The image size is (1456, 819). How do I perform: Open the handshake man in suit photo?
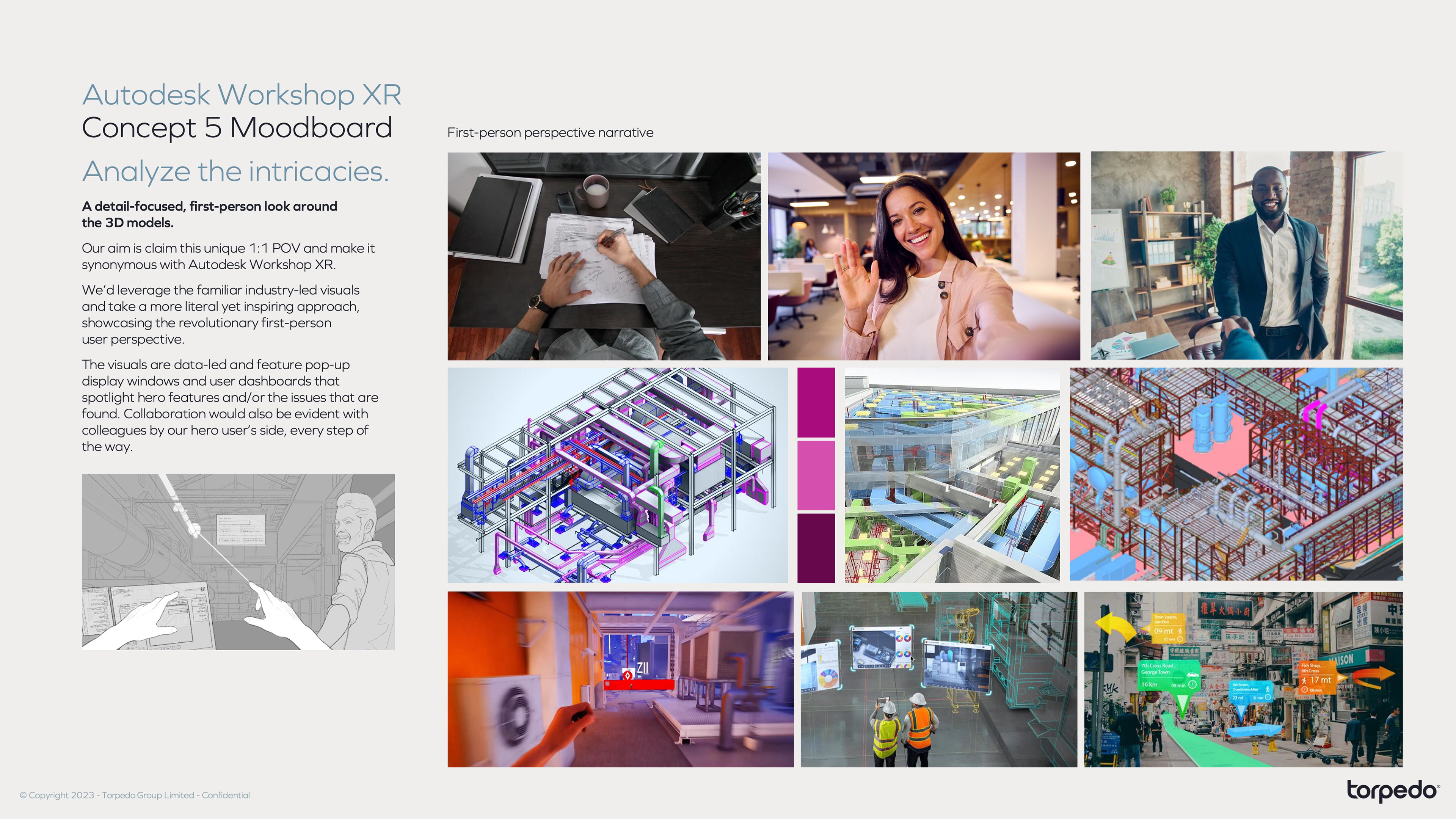pyautogui.click(x=1246, y=256)
